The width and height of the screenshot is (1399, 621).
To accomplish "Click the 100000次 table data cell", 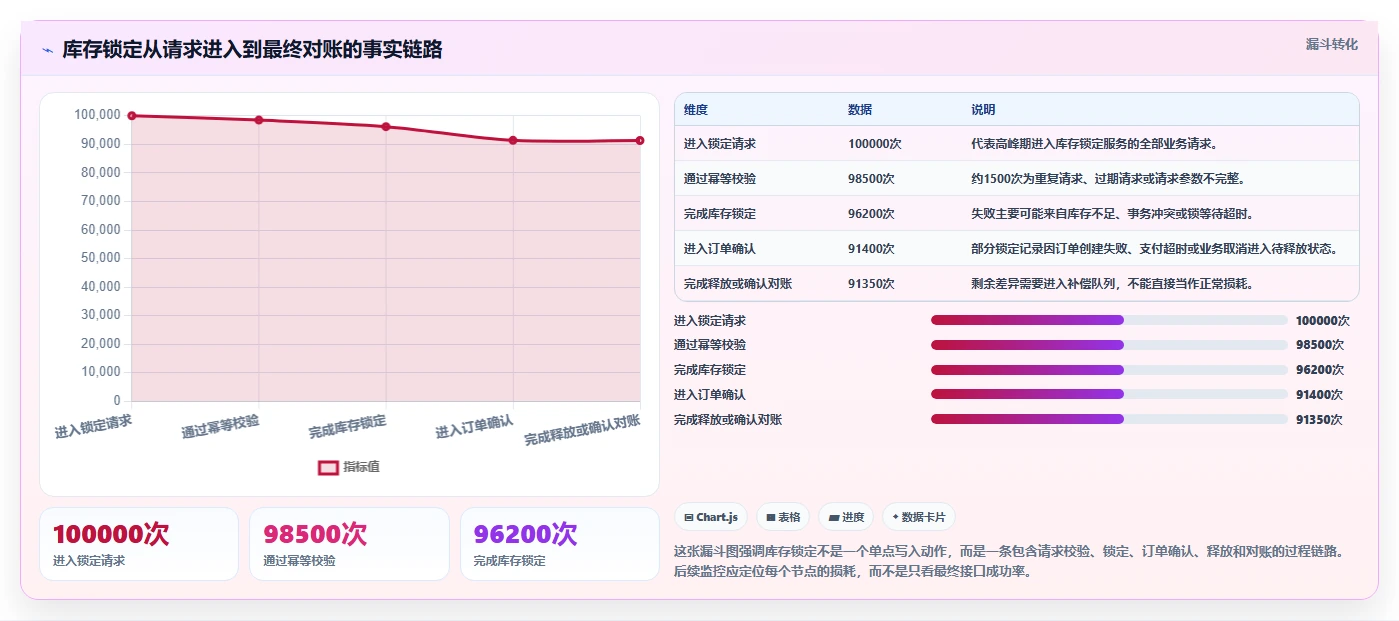I will 901,144.
